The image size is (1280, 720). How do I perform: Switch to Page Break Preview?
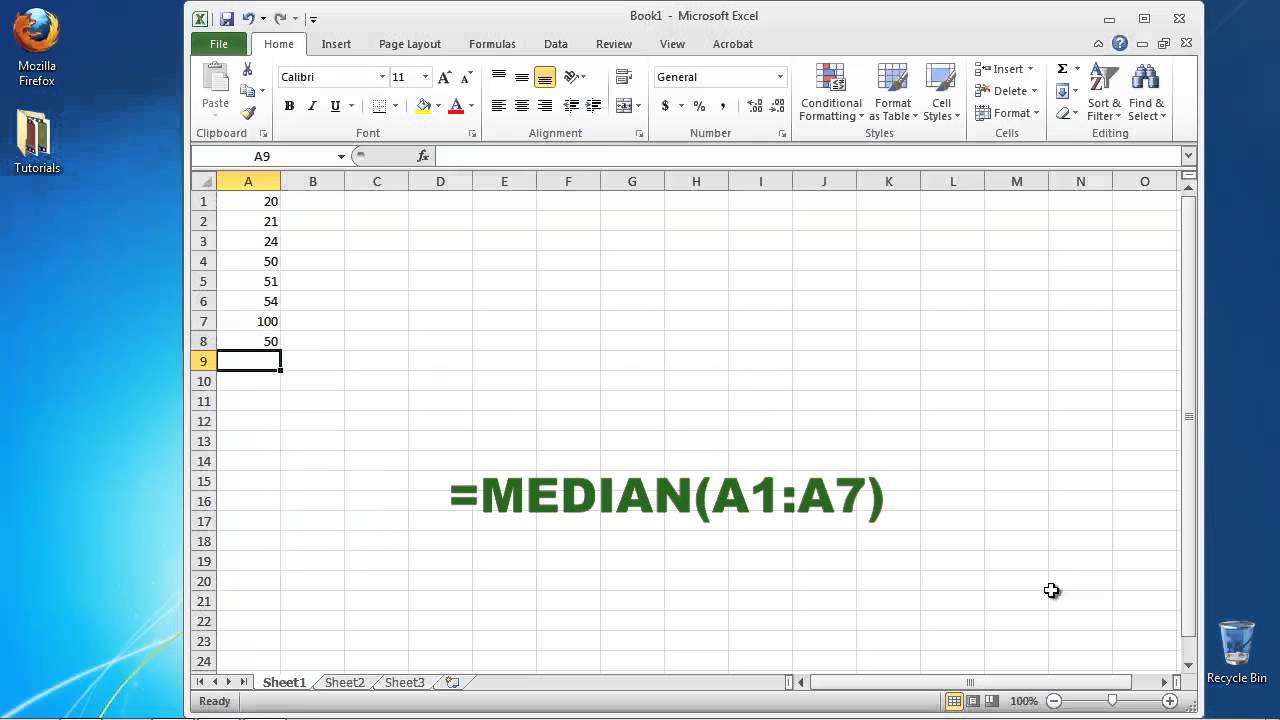pos(992,702)
